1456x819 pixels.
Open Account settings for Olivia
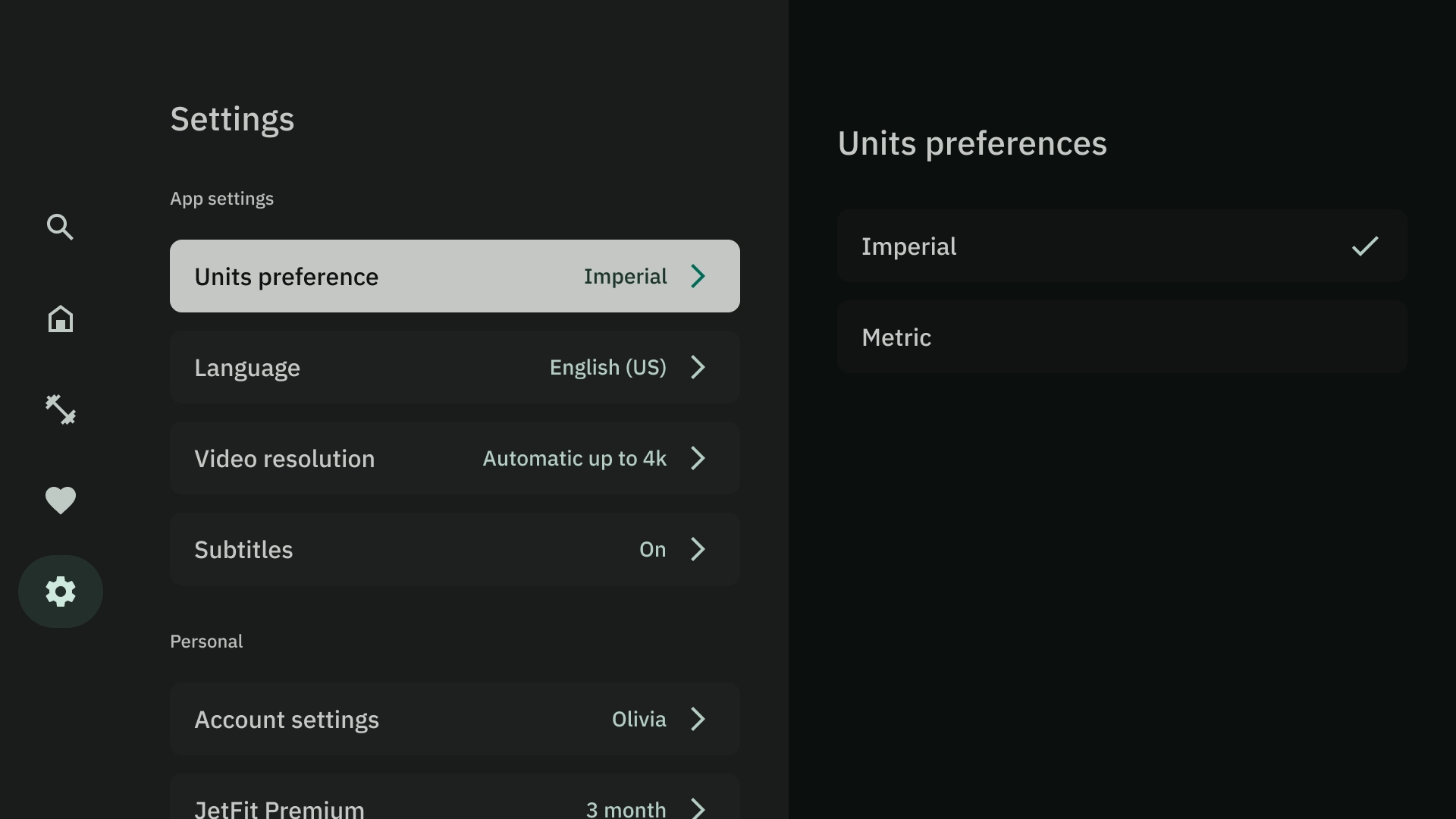pos(454,719)
